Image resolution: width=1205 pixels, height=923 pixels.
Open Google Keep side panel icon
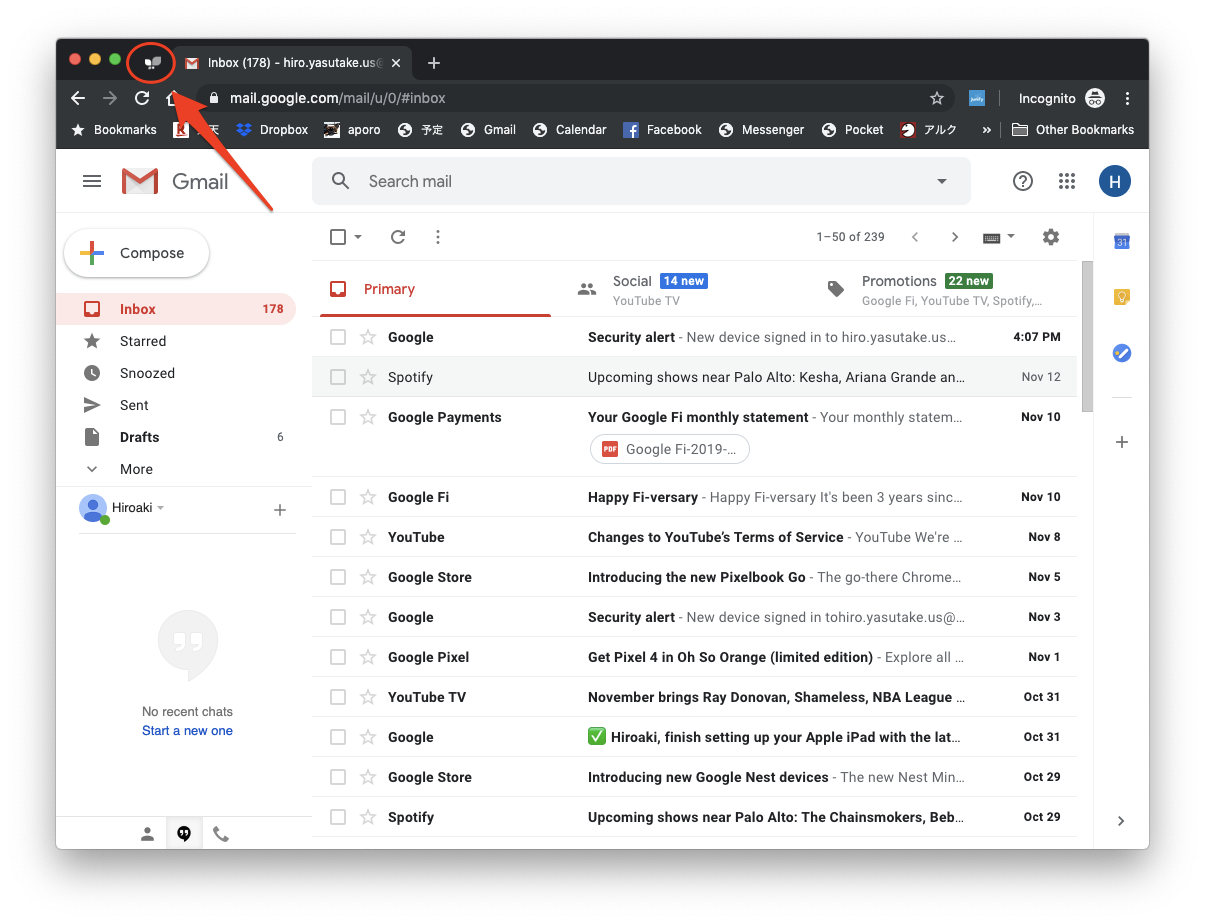coord(1122,297)
